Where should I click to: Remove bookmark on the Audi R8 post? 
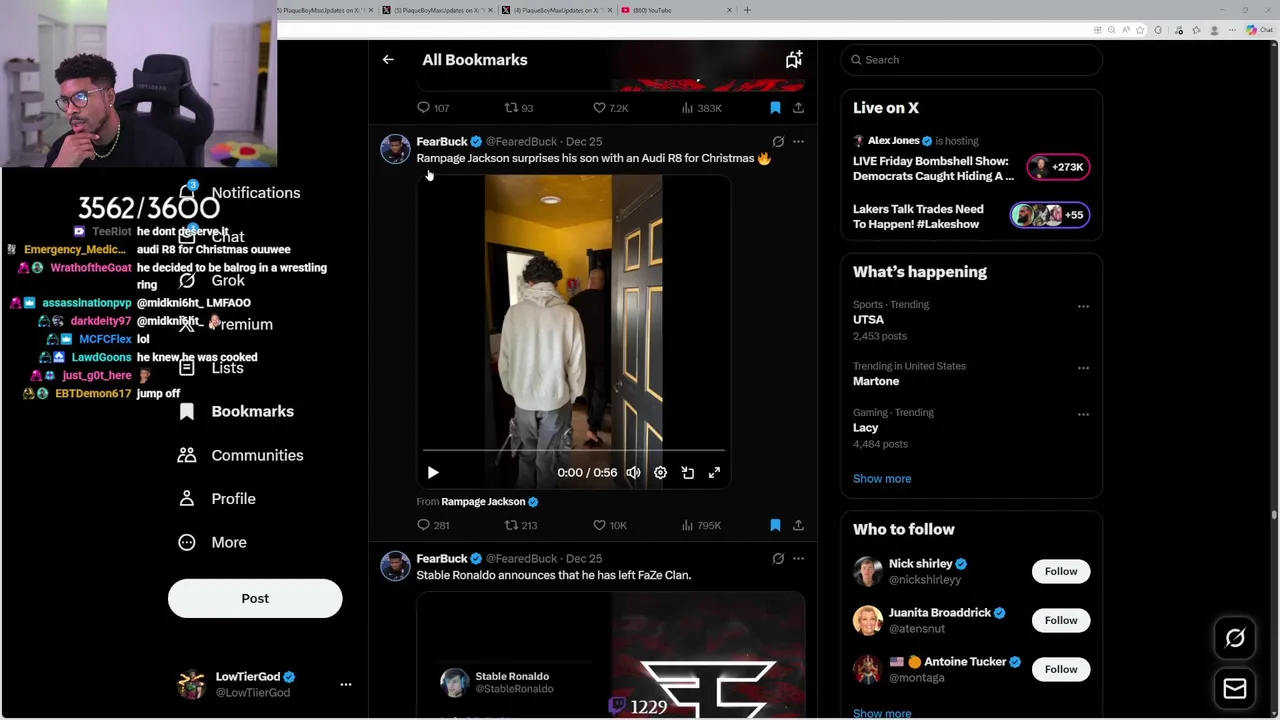[775, 525]
